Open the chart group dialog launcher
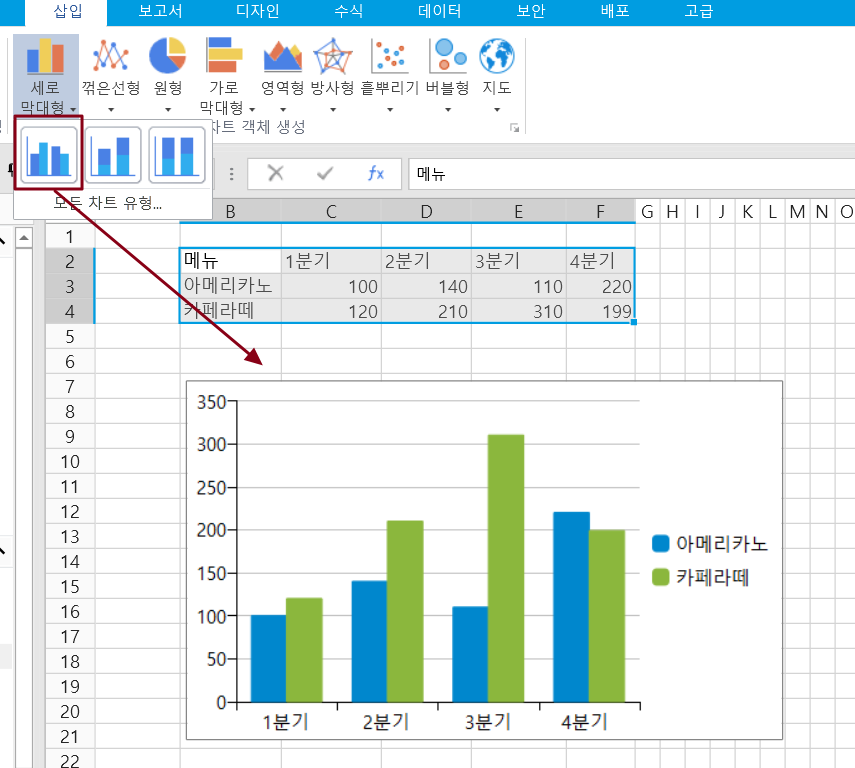 coord(515,128)
